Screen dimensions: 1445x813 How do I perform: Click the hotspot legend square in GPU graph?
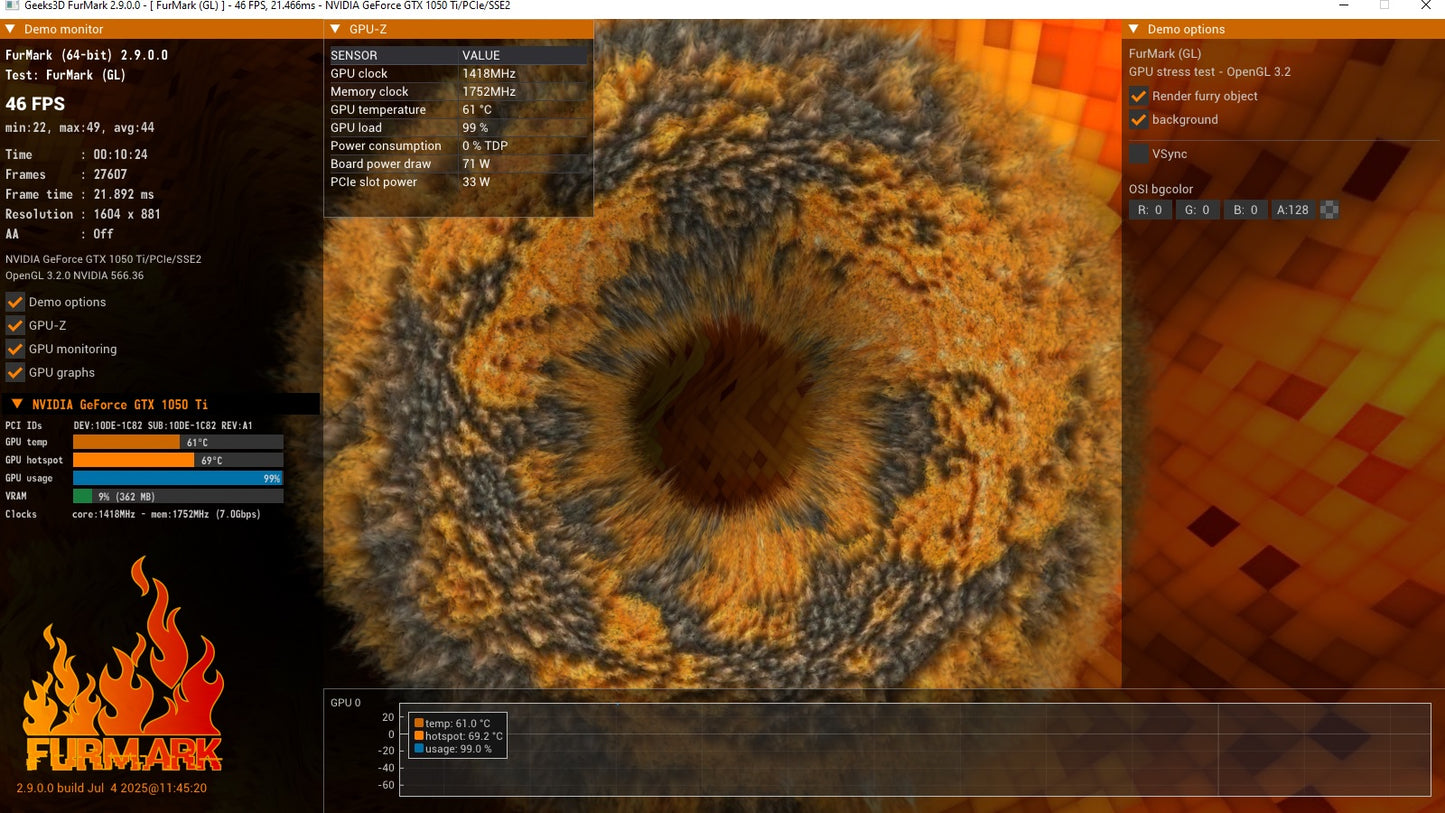pos(419,736)
